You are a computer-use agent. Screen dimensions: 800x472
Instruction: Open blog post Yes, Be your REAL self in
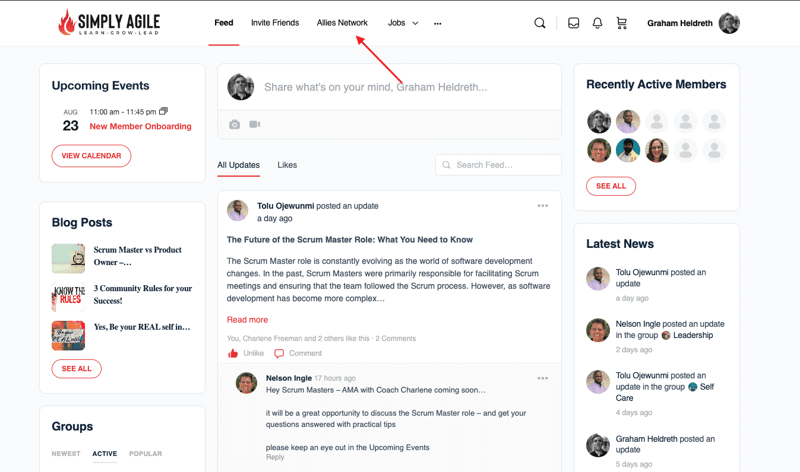tap(142, 327)
